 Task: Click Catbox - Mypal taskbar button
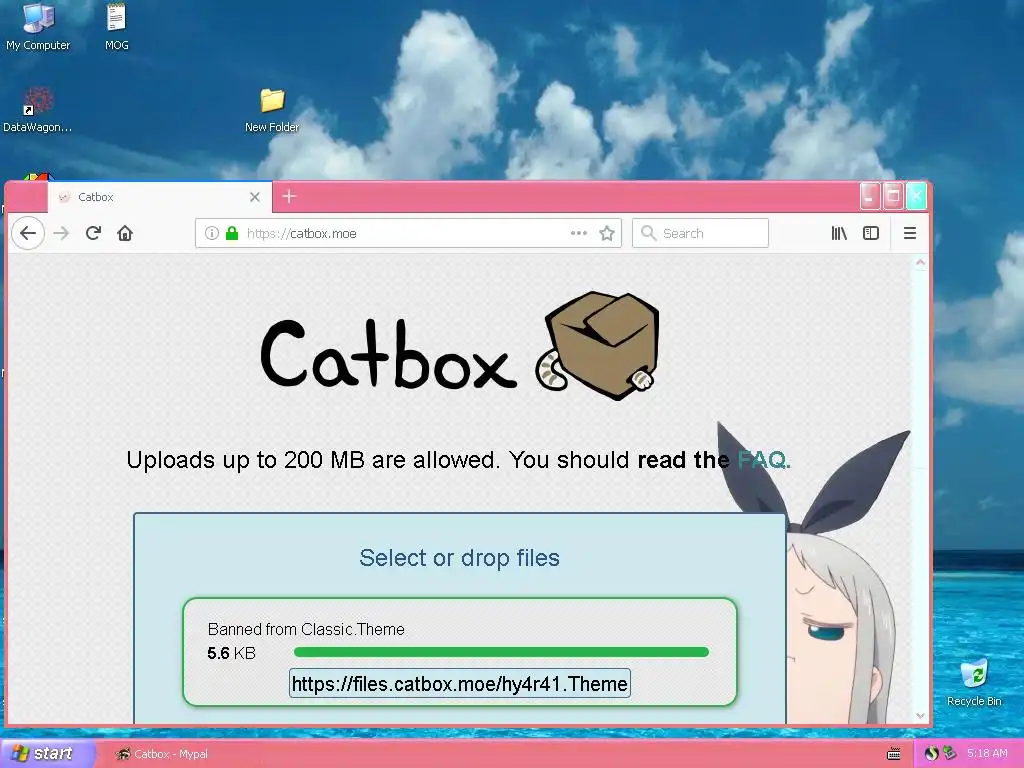coord(161,754)
